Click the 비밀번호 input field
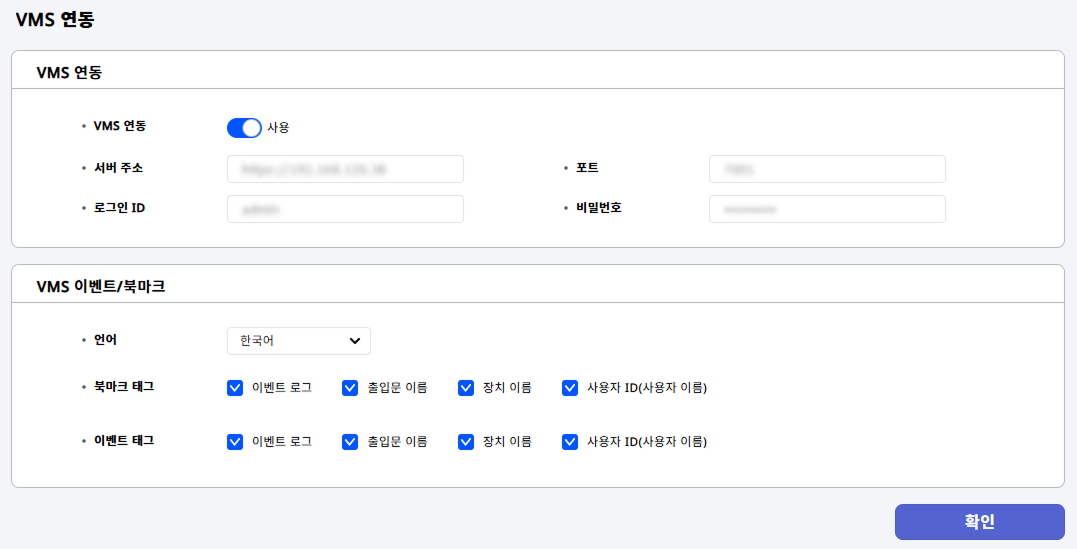Viewport: 1077px width, 549px height. click(x=827, y=209)
